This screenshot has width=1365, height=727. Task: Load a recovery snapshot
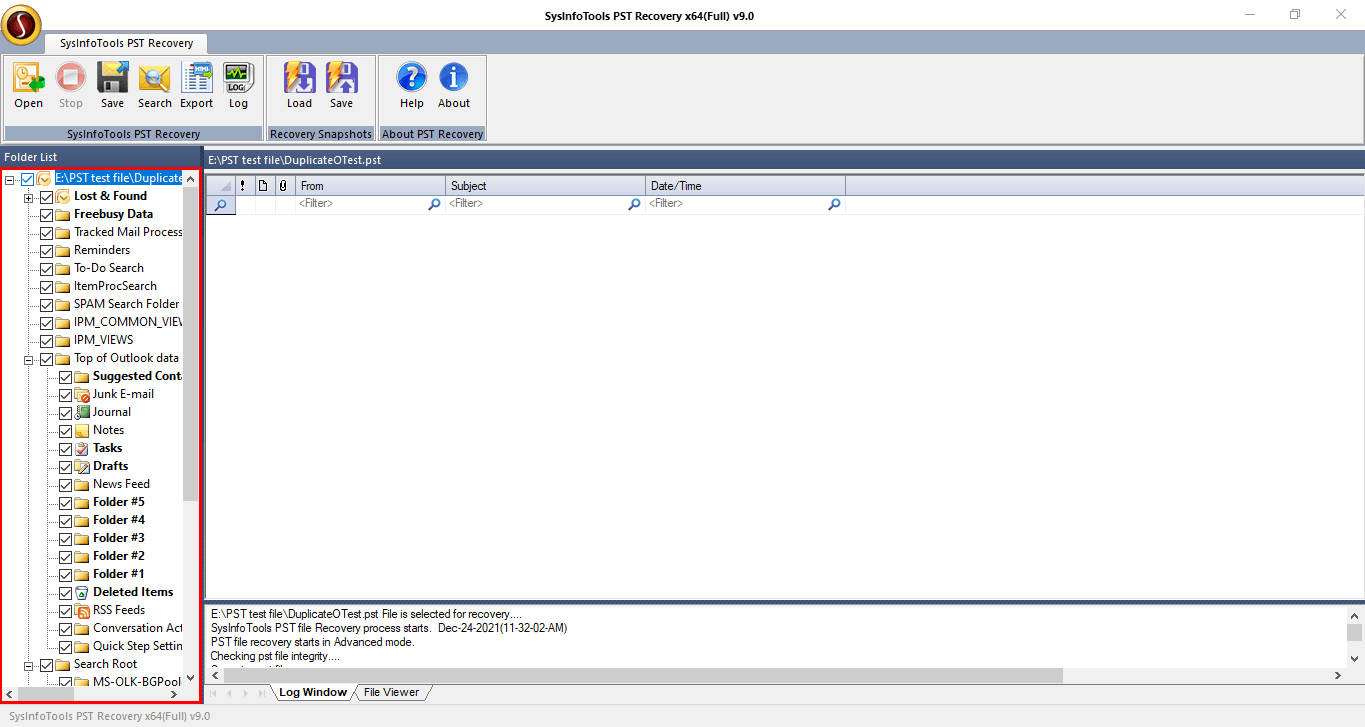(x=300, y=78)
